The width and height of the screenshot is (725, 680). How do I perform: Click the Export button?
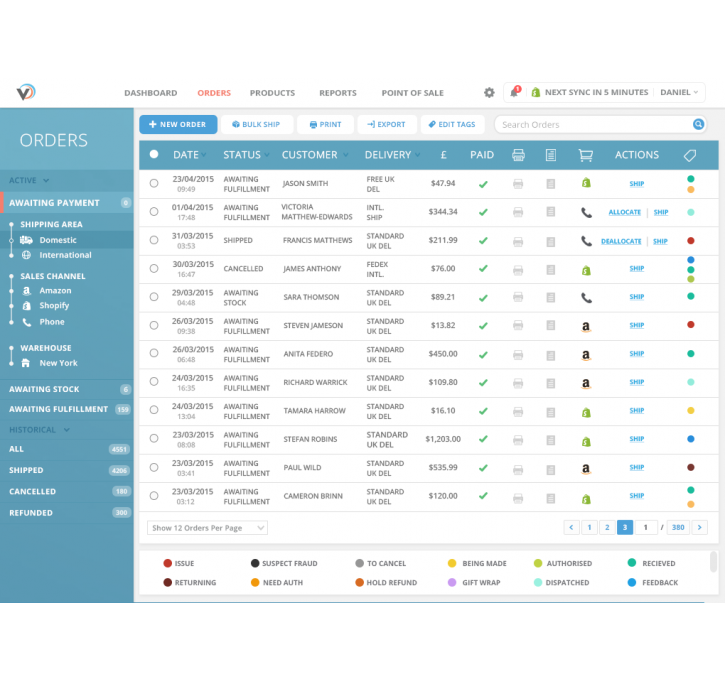click(x=387, y=124)
